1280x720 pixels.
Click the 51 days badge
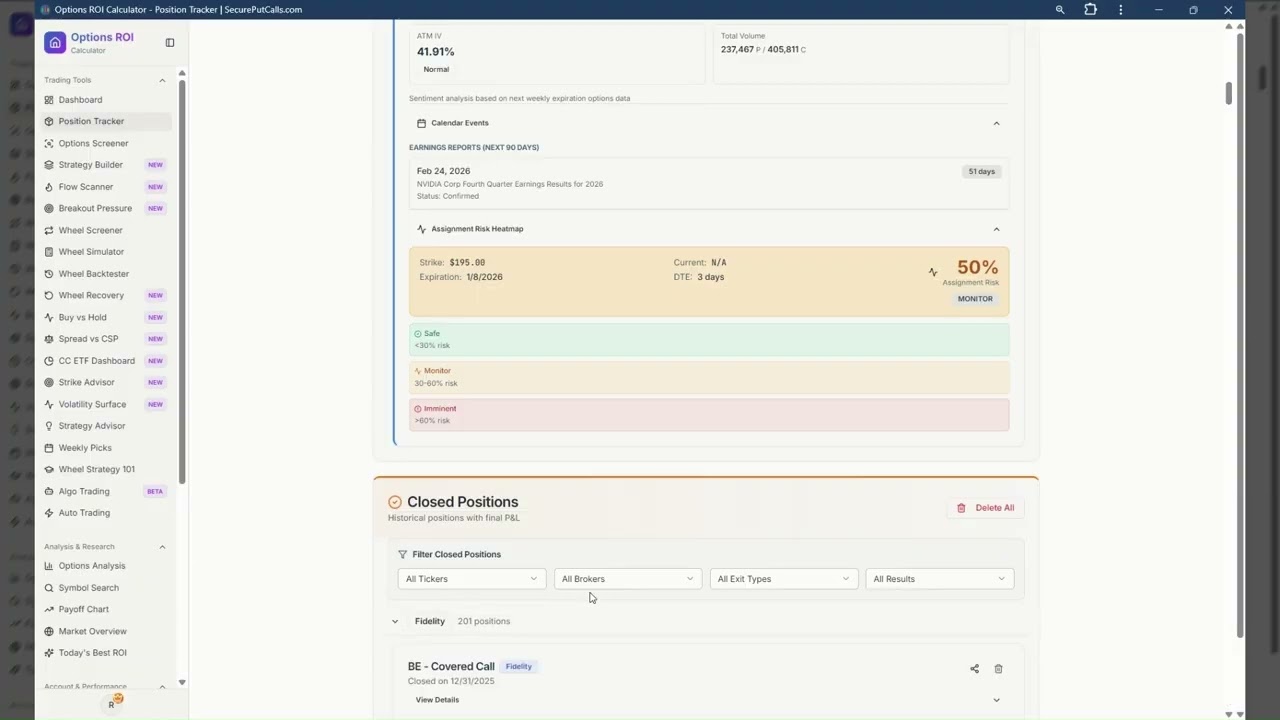[981, 172]
